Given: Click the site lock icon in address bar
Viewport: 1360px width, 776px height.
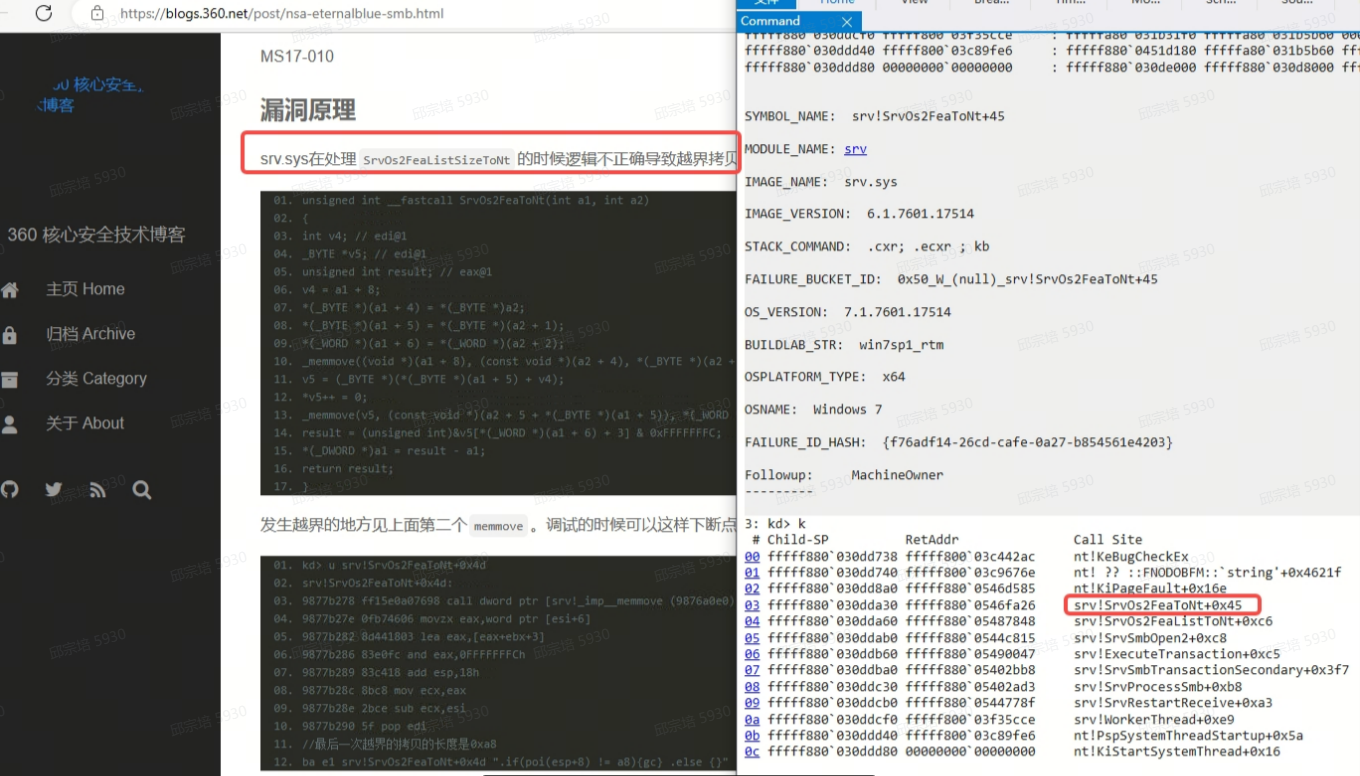Looking at the screenshot, I should click(97, 14).
